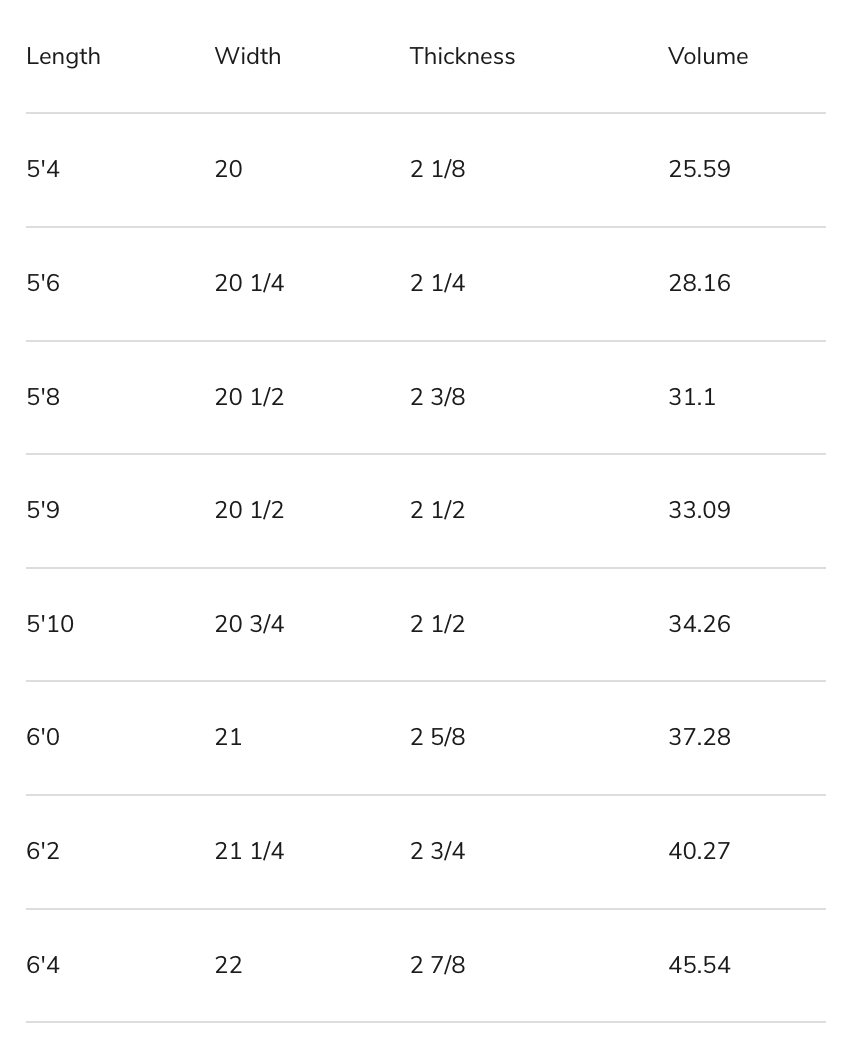Select the 2 7/8 thickness cell
858x1044 pixels.
click(x=437, y=965)
